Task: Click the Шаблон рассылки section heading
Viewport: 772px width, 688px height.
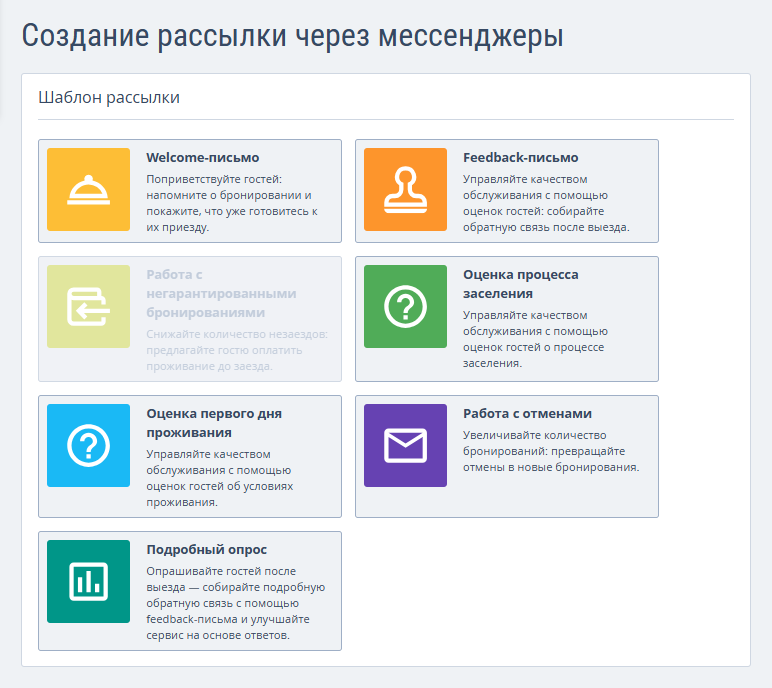Action: coord(109,98)
